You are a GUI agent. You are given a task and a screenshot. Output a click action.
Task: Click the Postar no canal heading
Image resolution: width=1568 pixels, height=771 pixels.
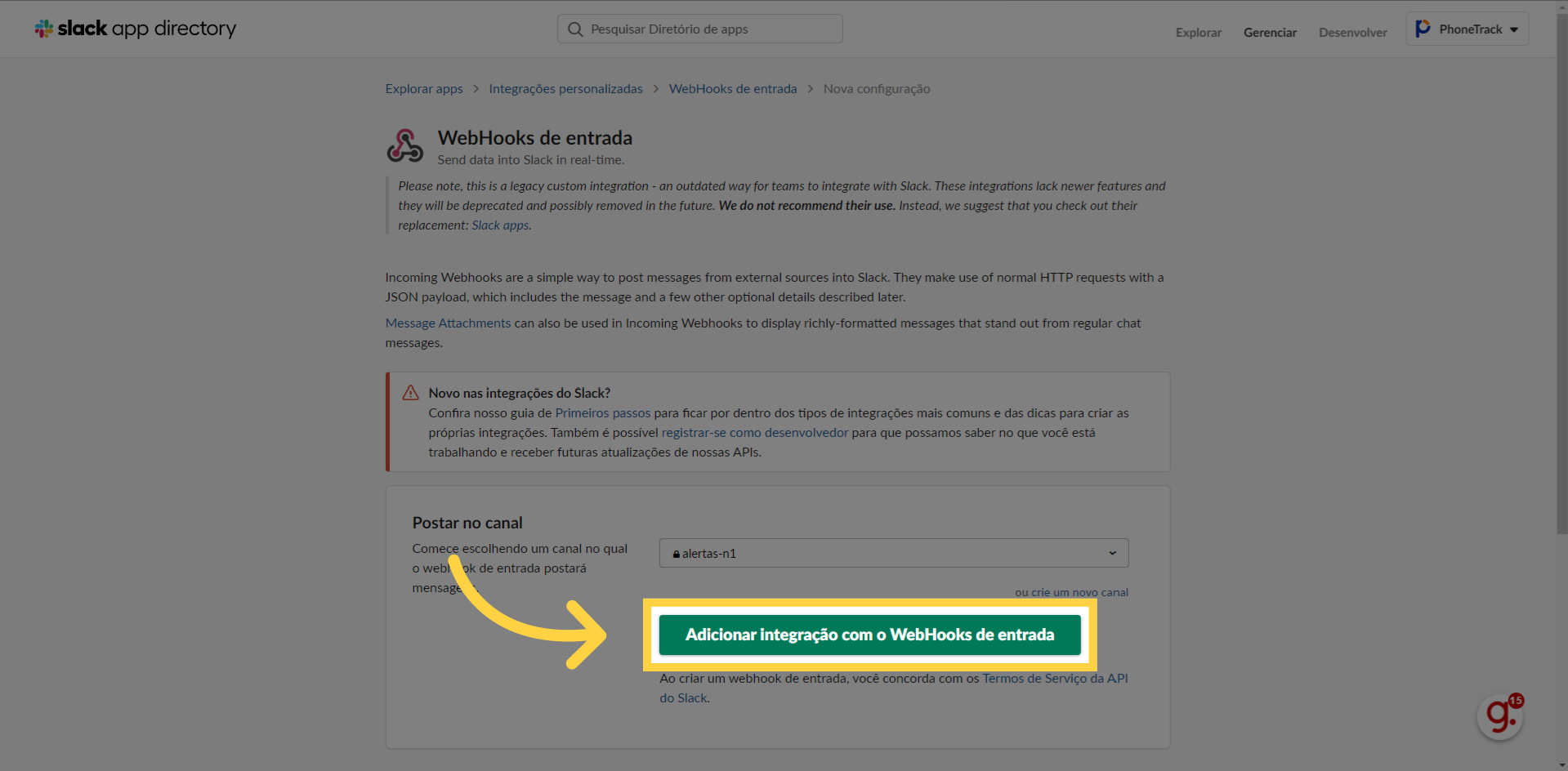(467, 523)
